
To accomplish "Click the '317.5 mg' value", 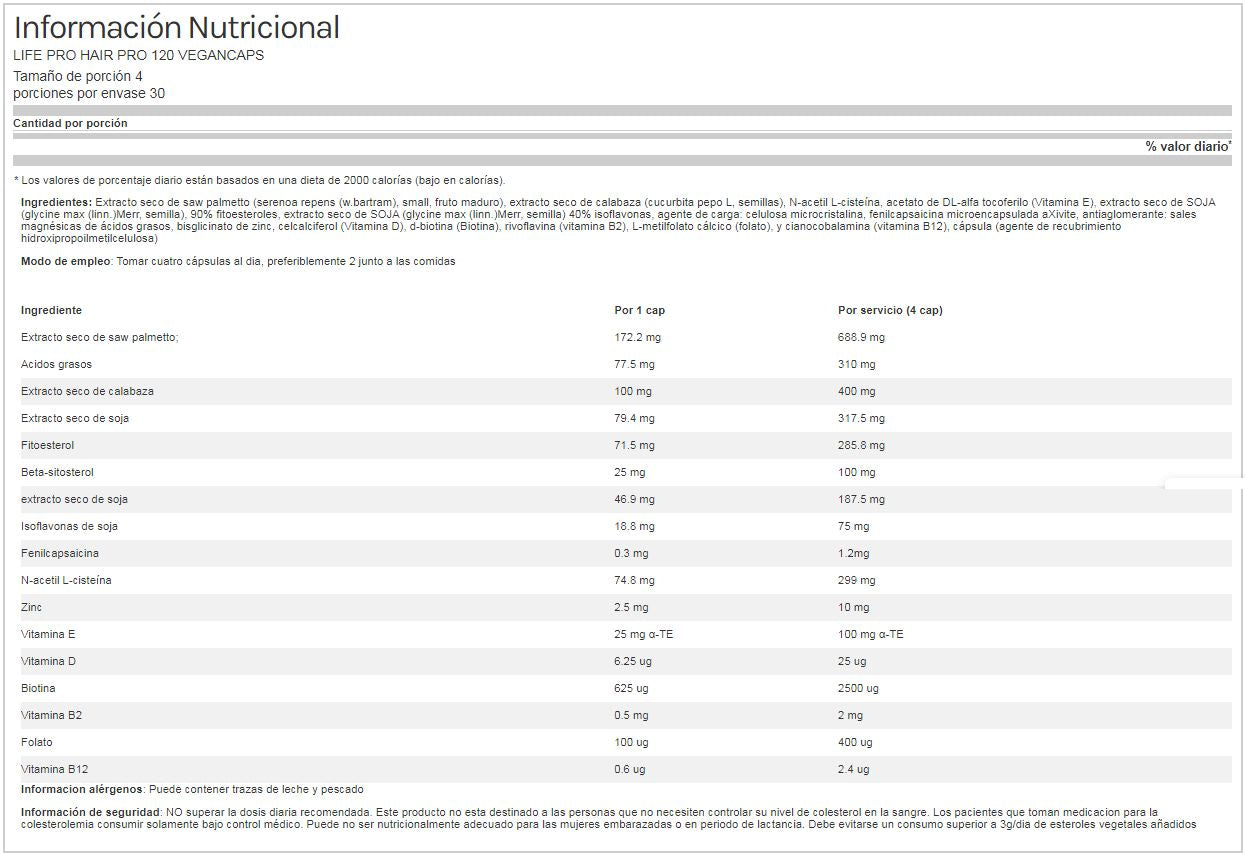I will pyautogui.click(x=861, y=418).
